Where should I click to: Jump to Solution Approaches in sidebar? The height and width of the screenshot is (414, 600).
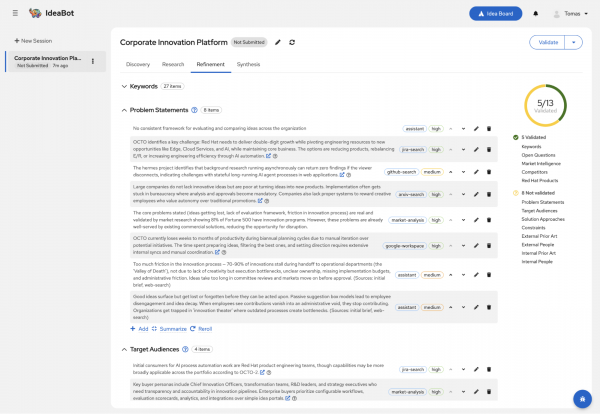[543, 219]
